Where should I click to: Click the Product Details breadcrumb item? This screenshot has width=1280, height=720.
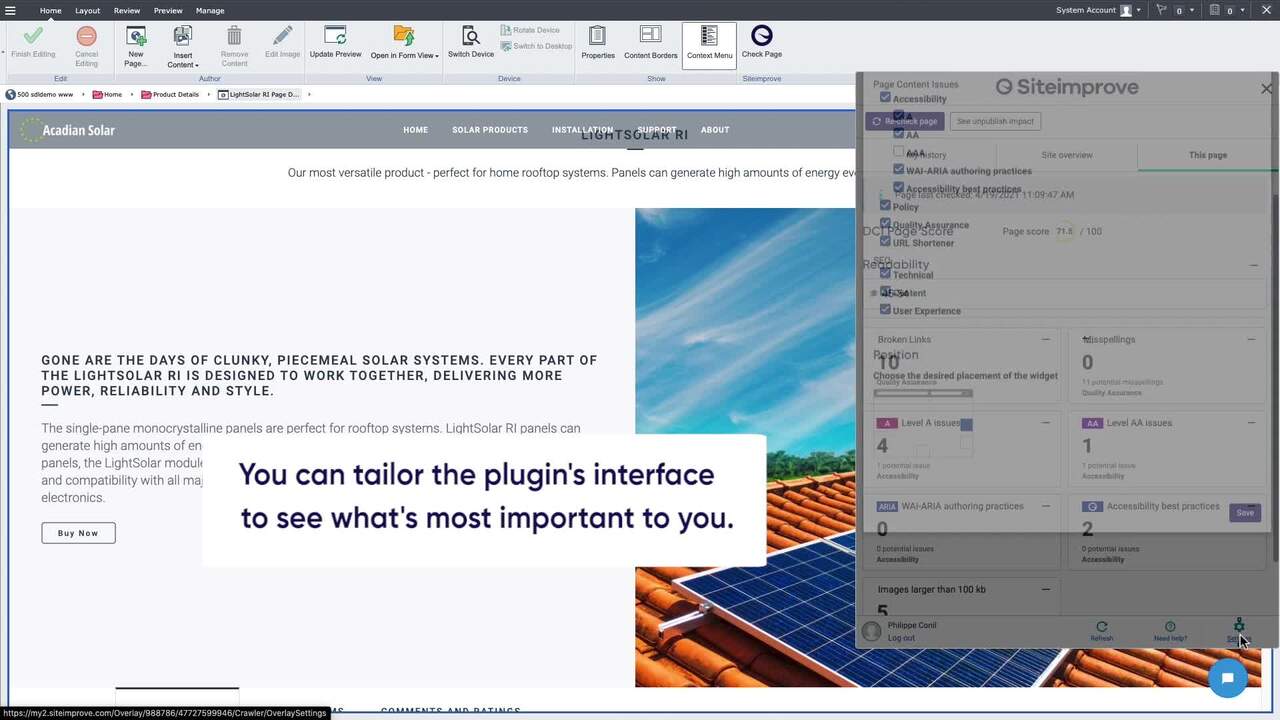(x=170, y=94)
